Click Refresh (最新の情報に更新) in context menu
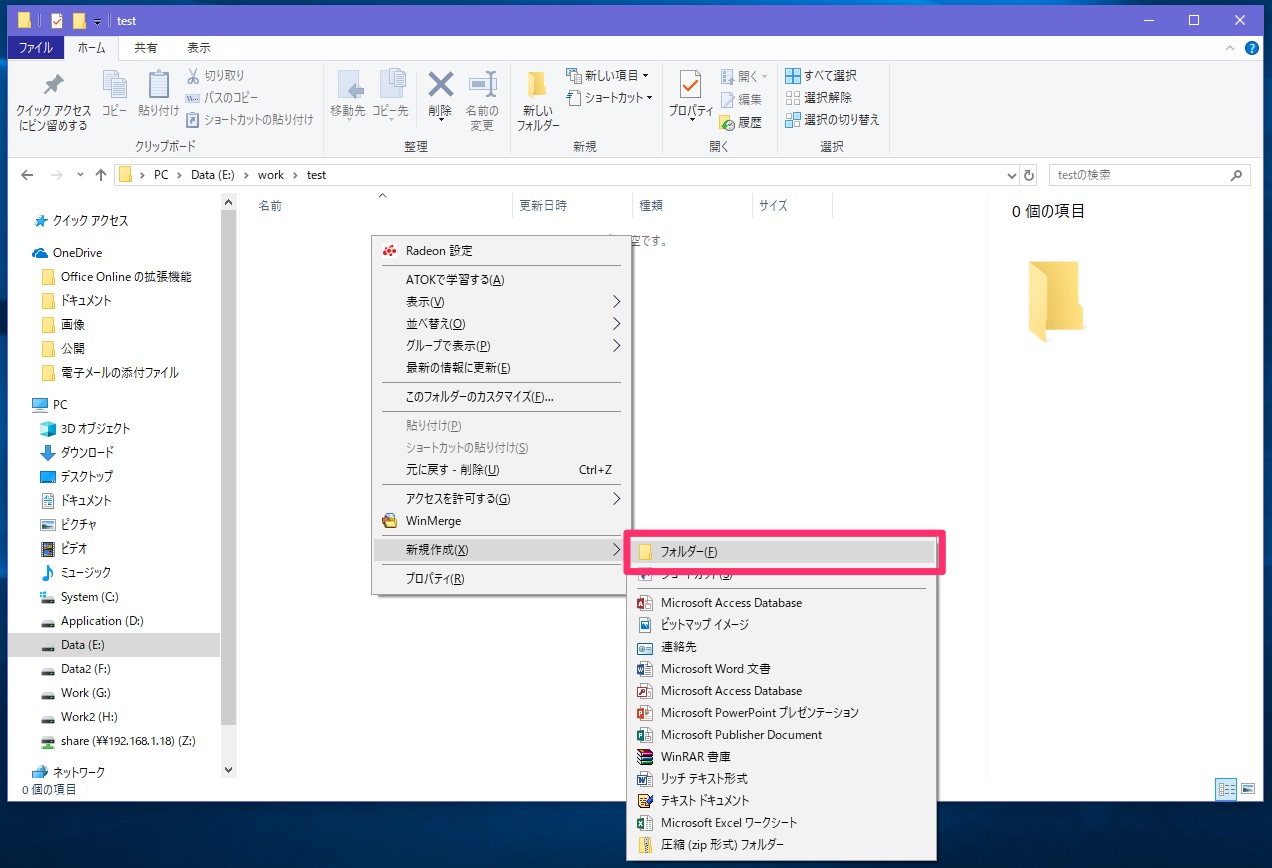This screenshot has width=1272, height=868. [x=501, y=367]
